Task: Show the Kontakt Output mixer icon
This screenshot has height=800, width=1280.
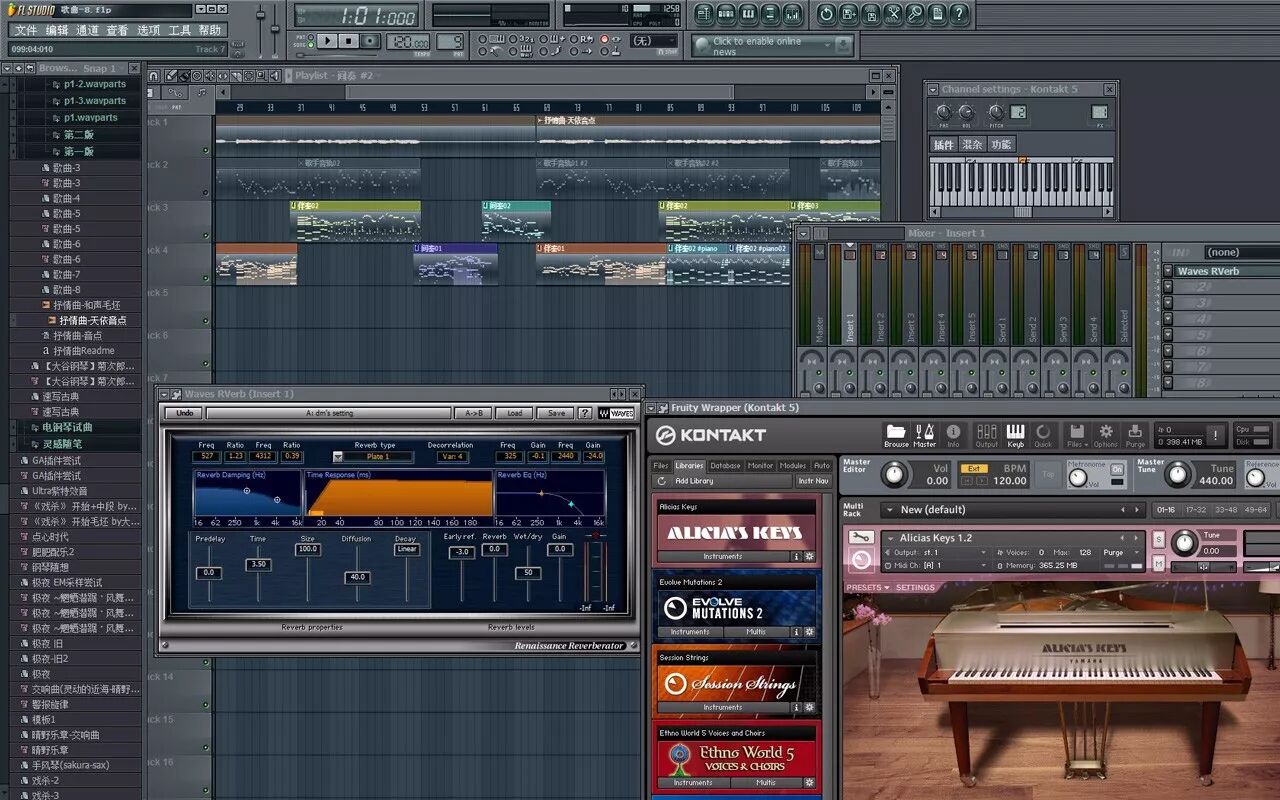Action: tap(986, 434)
